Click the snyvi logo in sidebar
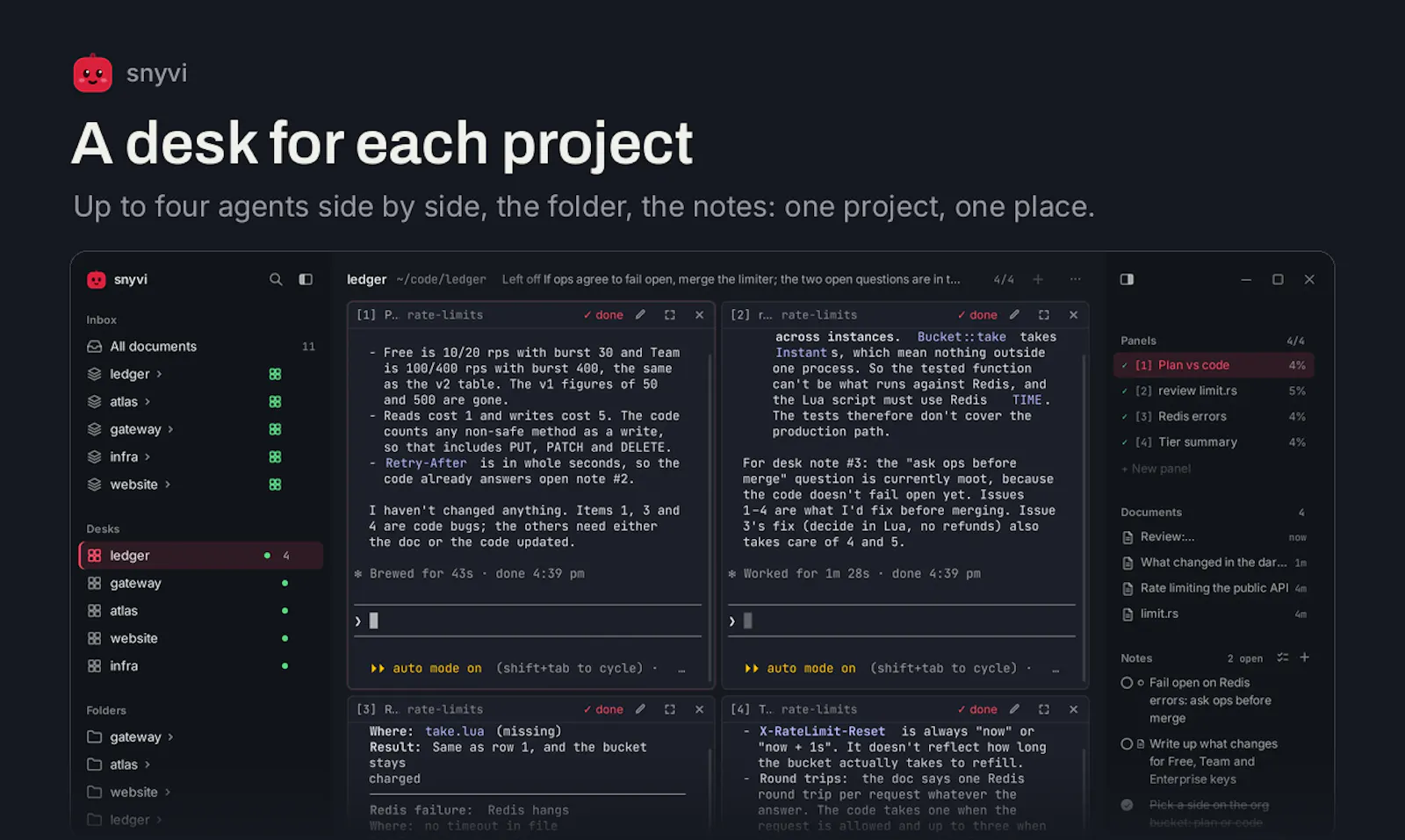The width and height of the screenshot is (1405, 840). click(x=97, y=280)
